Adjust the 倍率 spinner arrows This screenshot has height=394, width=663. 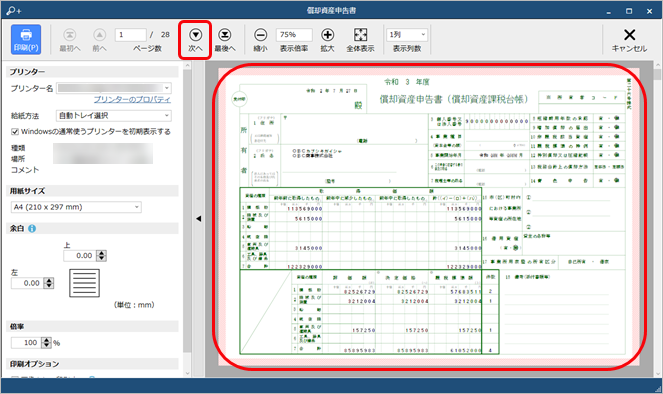(x=46, y=342)
